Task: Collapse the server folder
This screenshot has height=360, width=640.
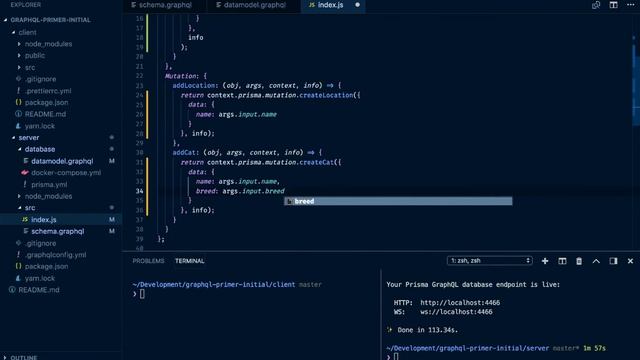Action: click(x=29, y=138)
